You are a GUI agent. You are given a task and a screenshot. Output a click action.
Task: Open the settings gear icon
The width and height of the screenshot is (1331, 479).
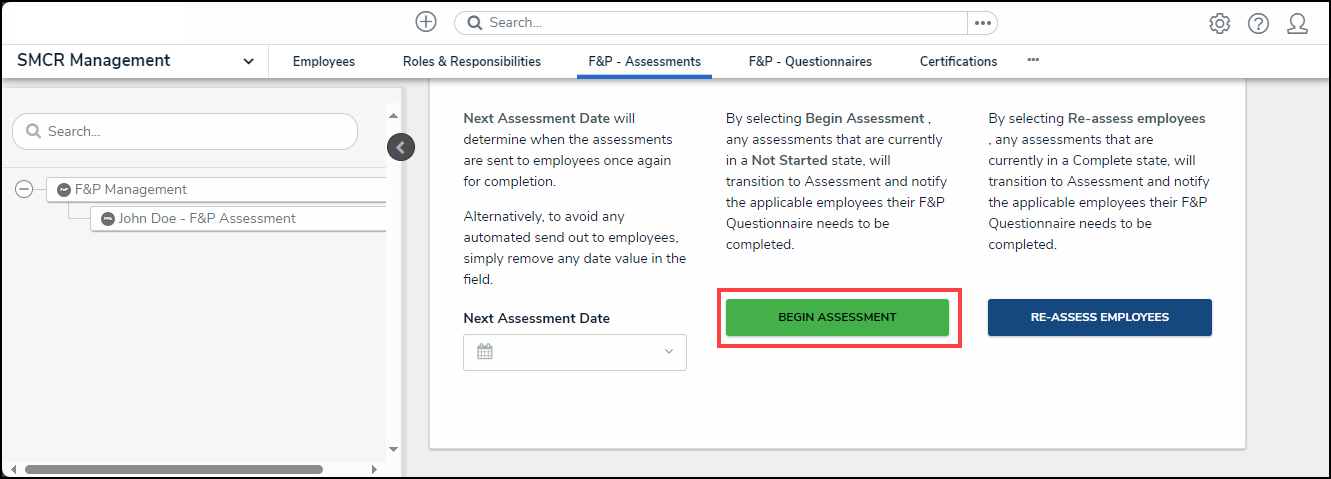pyautogui.click(x=1219, y=24)
